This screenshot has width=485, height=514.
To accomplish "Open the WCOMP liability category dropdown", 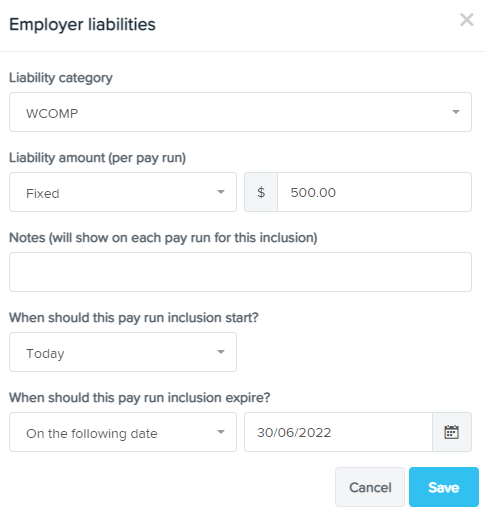I will (240, 112).
